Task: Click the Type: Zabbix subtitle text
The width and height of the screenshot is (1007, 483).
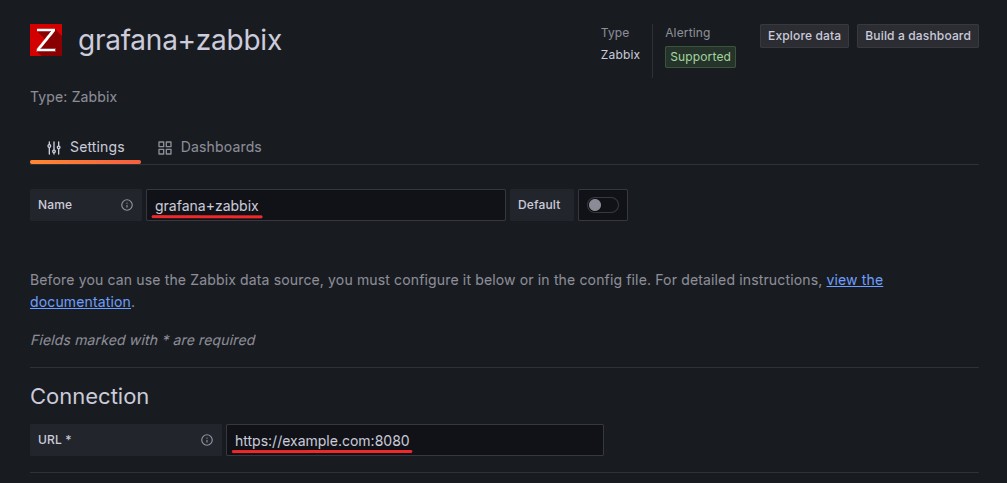Action: (74, 97)
